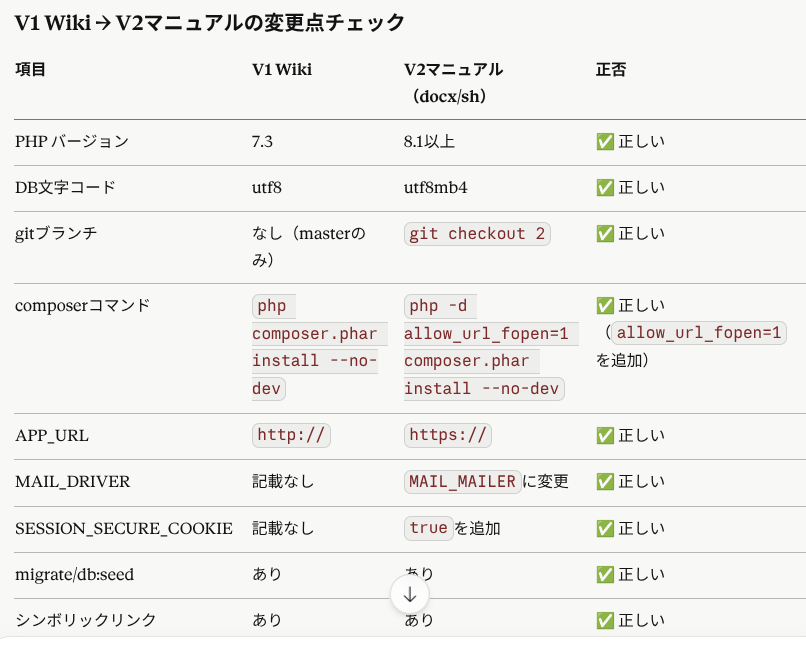
Task: Click the 'git checkout 2' code snippet
Action: click(x=478, y=234)
